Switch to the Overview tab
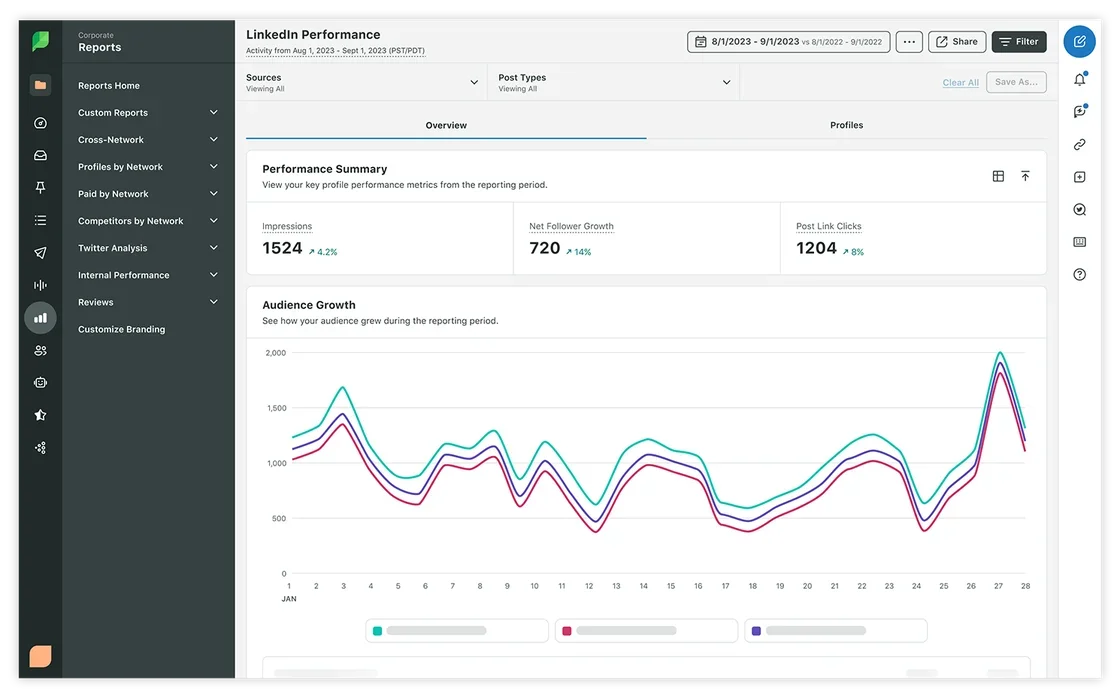 click(x=446, y=125)
